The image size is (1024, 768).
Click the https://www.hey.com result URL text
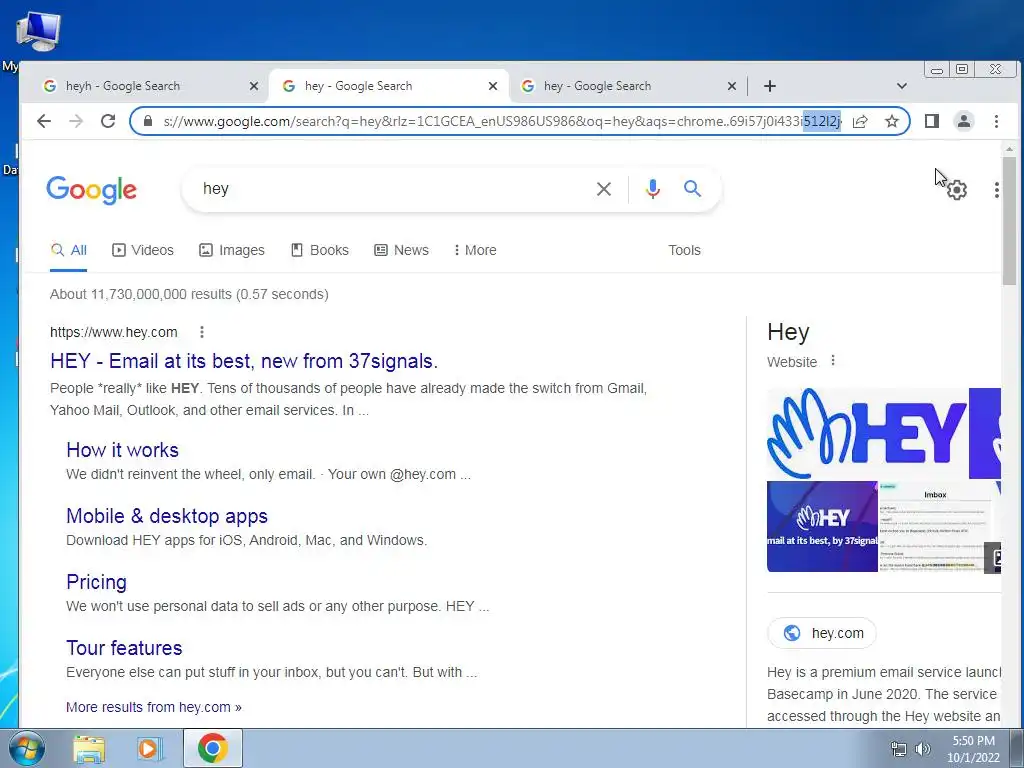pos(114,332)
